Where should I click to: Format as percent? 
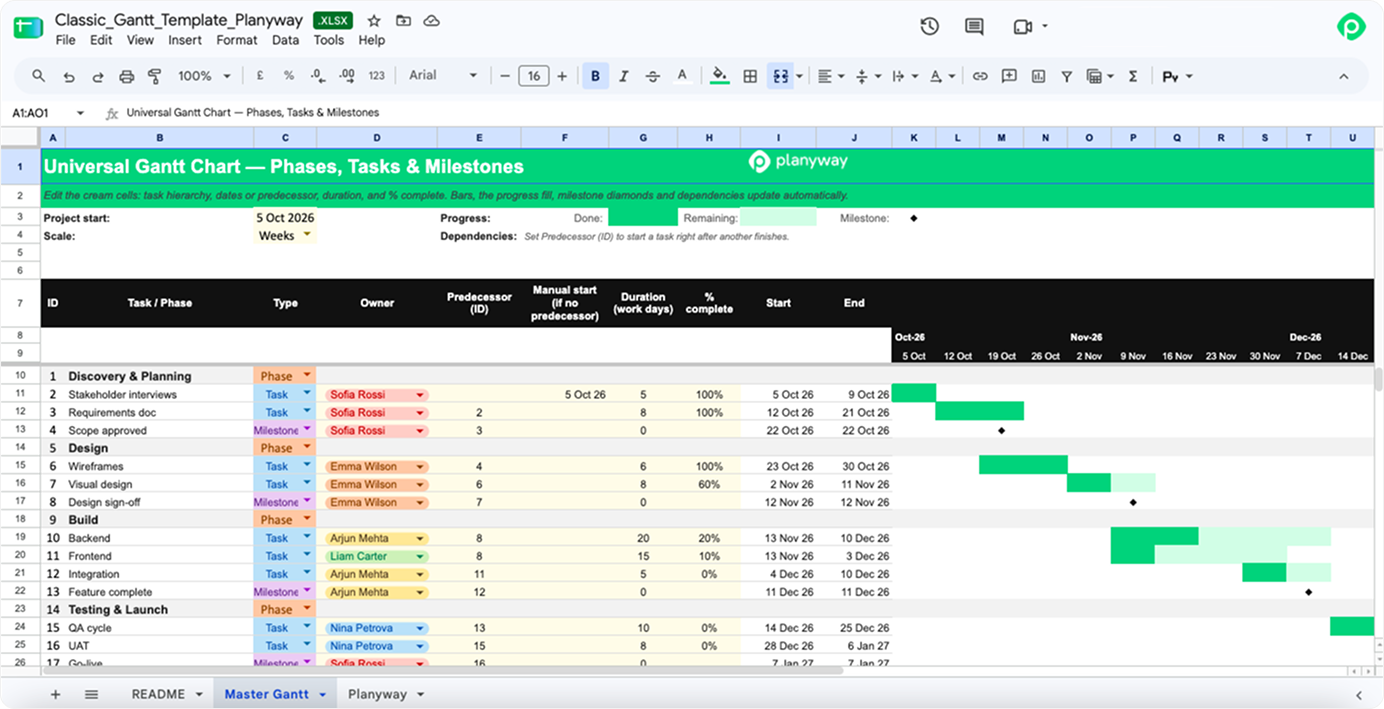(x=289, y=76)
